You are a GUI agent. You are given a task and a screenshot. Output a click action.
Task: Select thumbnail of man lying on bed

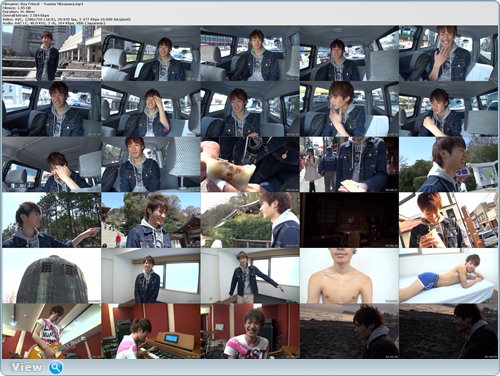coord(448,276)
